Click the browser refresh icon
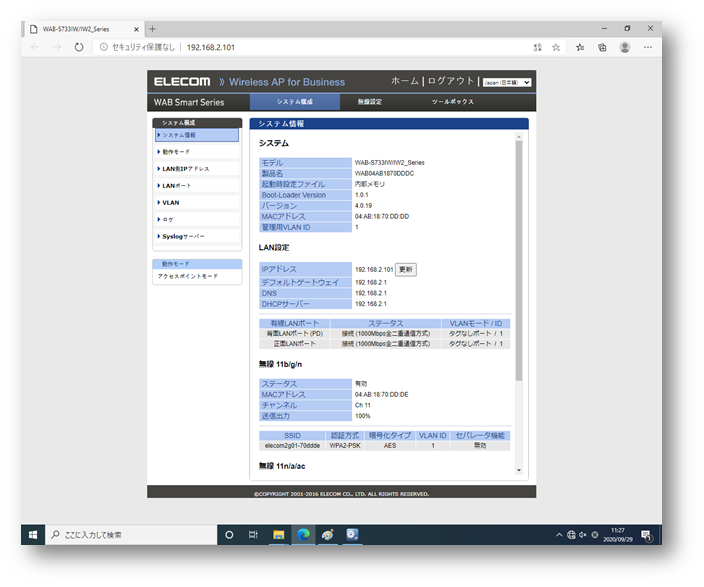Image resolution: width=704 pixels, height=587 pixels. [x=79, y=47]
